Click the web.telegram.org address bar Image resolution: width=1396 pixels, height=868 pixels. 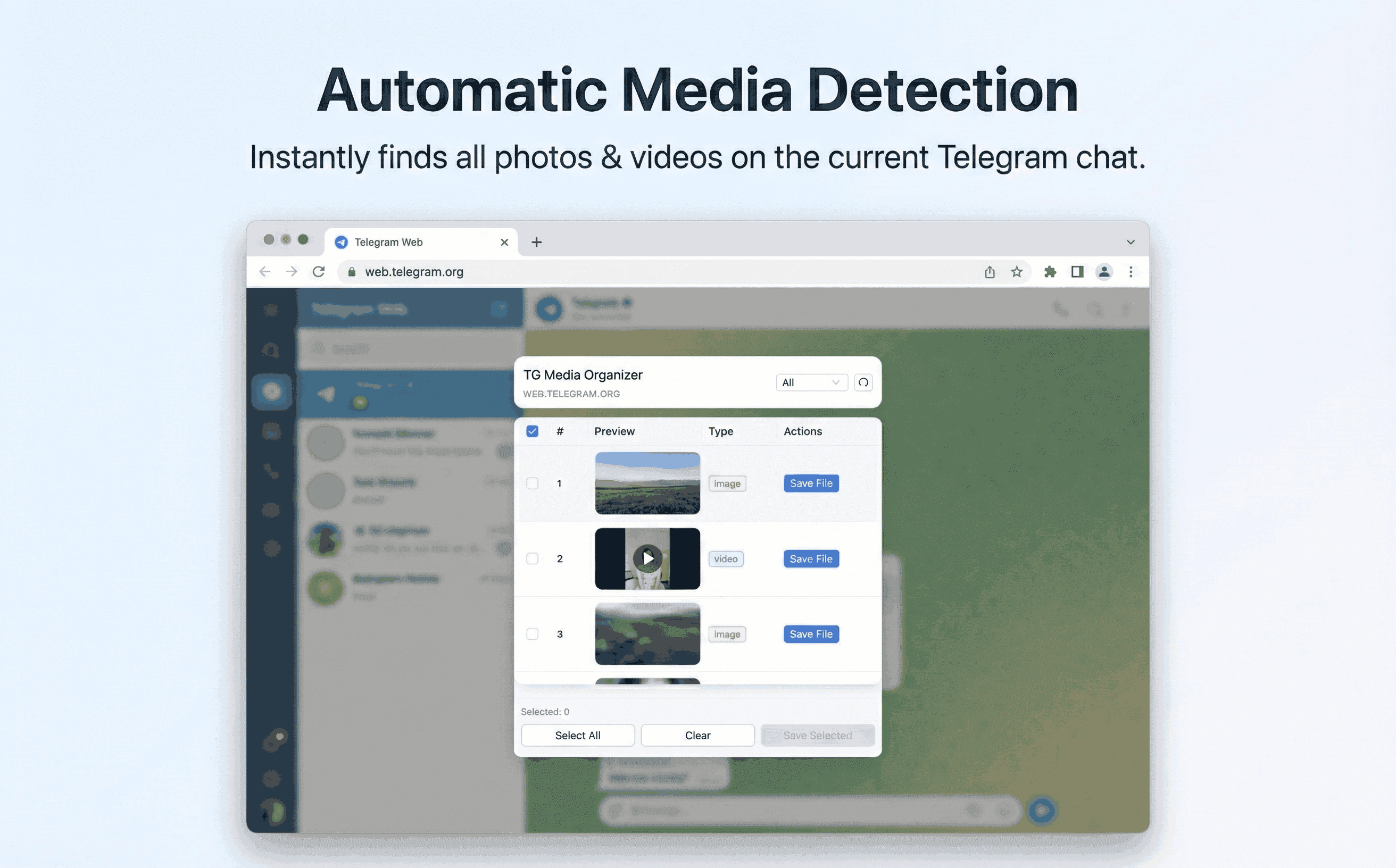[x=414, y=272]
